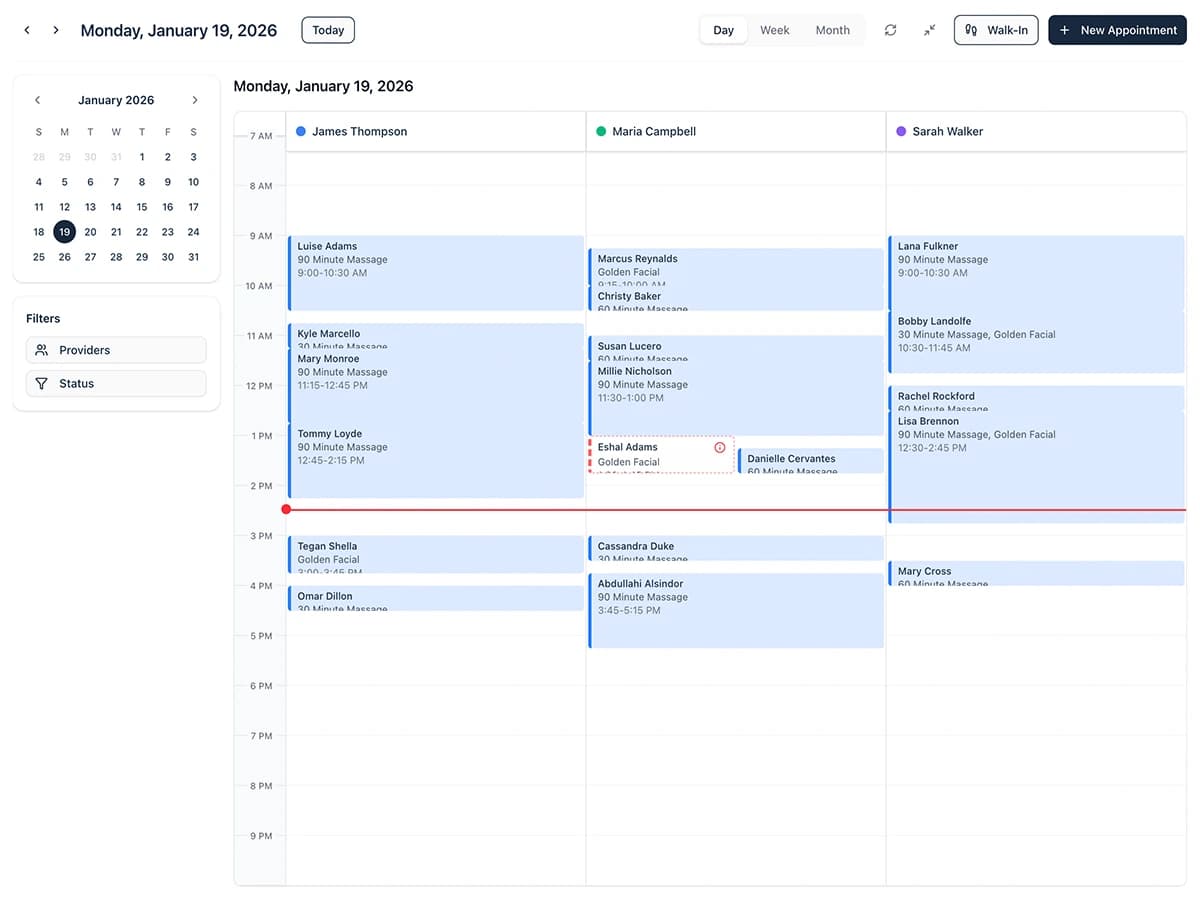Image resolution: width=1200 pixels, height=900 pixels.
Task: Create a New Appointment
Action: coord(1117,30)
